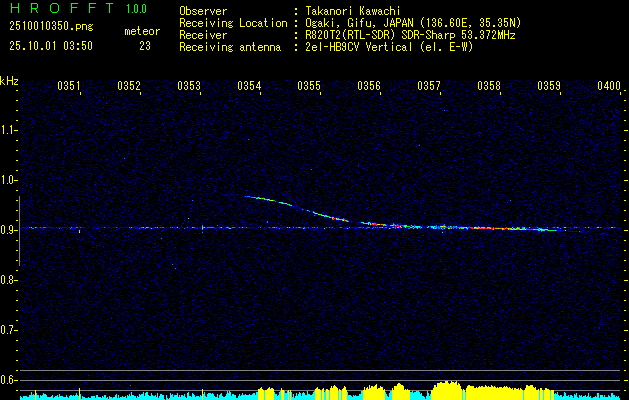This screenshot has width=629, height=400.
Task: Click the kHz unit label
Action: click(x=10, y=81)
